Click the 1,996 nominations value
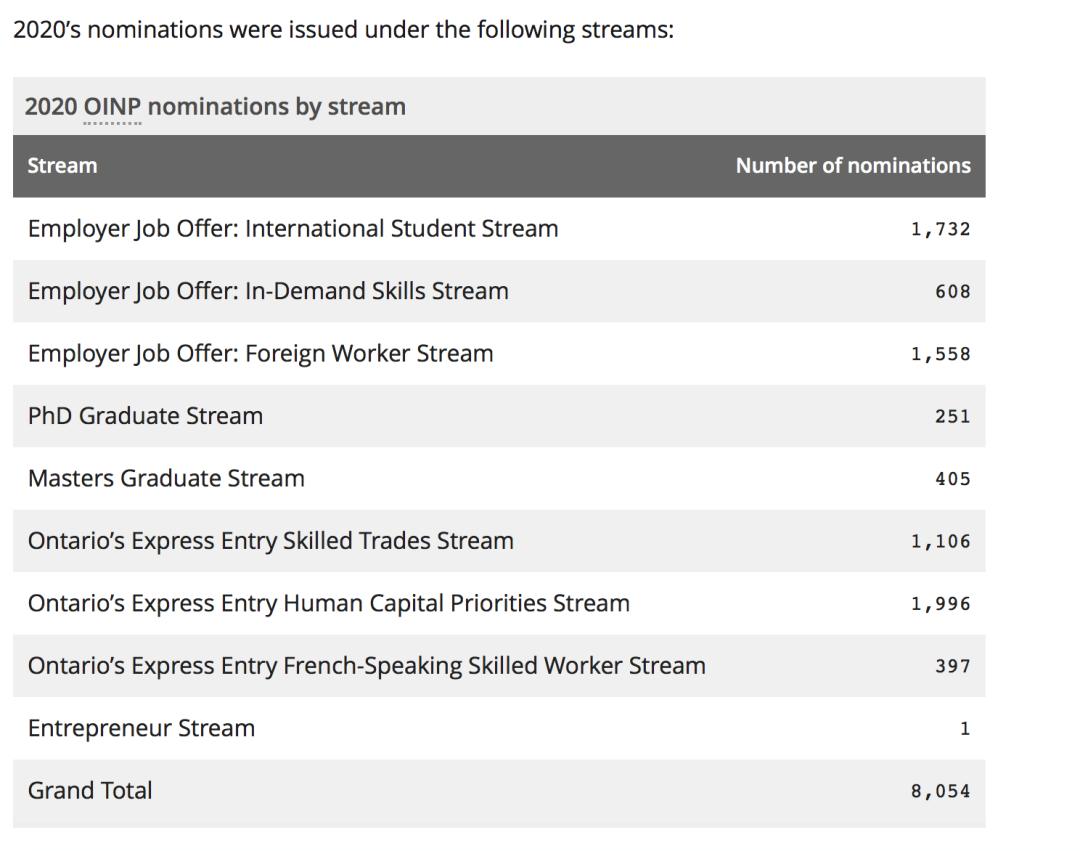 [x=939, y=604]
